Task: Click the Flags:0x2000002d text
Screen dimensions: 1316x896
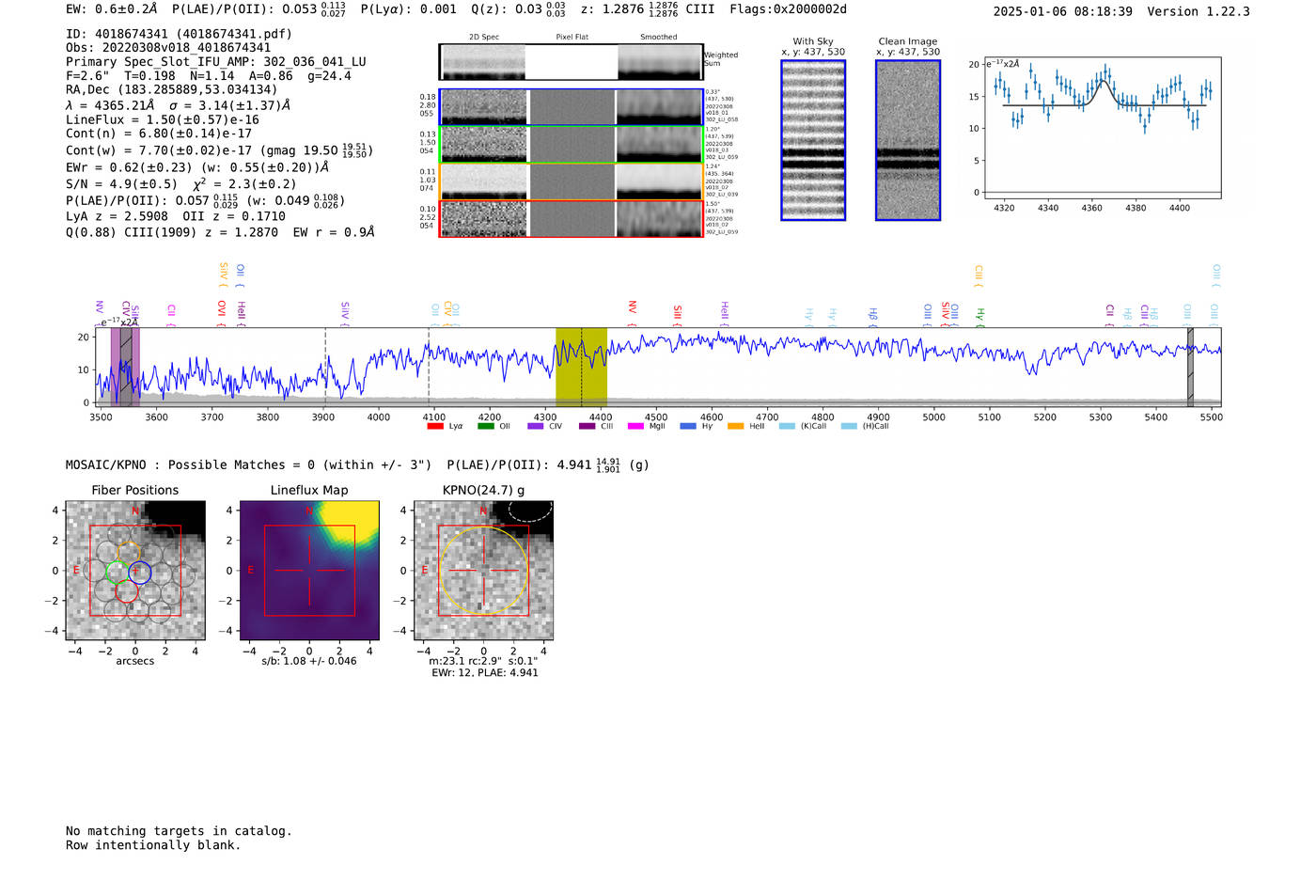Action: (788, 9)
